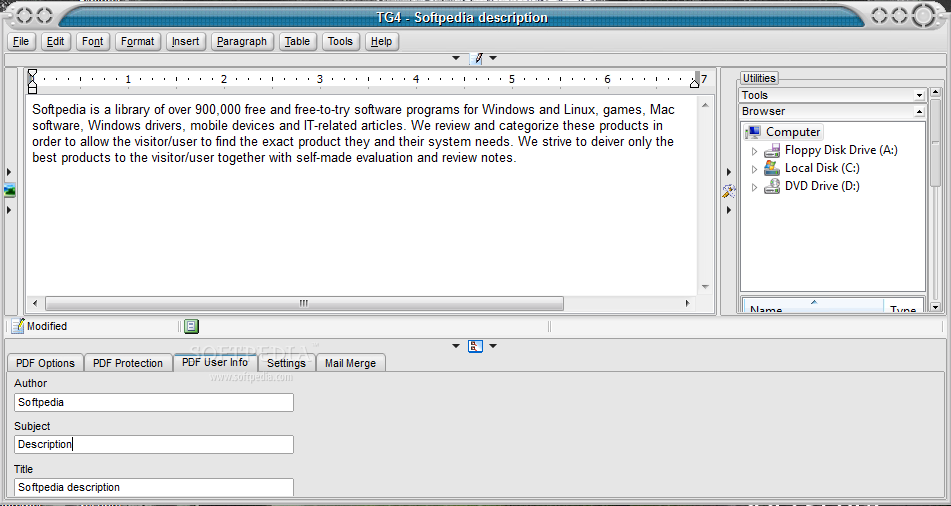Viewport: 951px width, 506px height.
Task: Open the Edit menu
Action: click(56, 41)
